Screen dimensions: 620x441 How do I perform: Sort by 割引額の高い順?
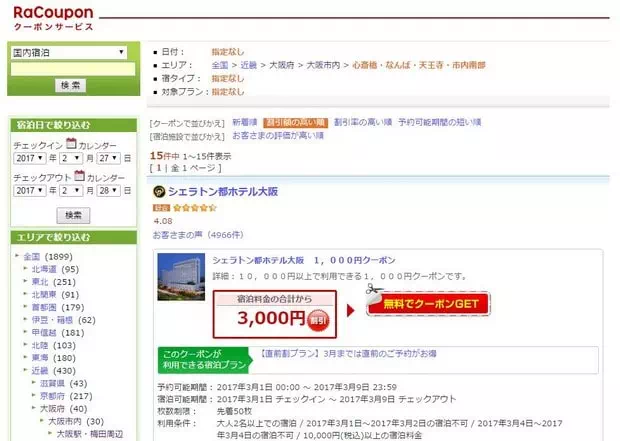295,123
